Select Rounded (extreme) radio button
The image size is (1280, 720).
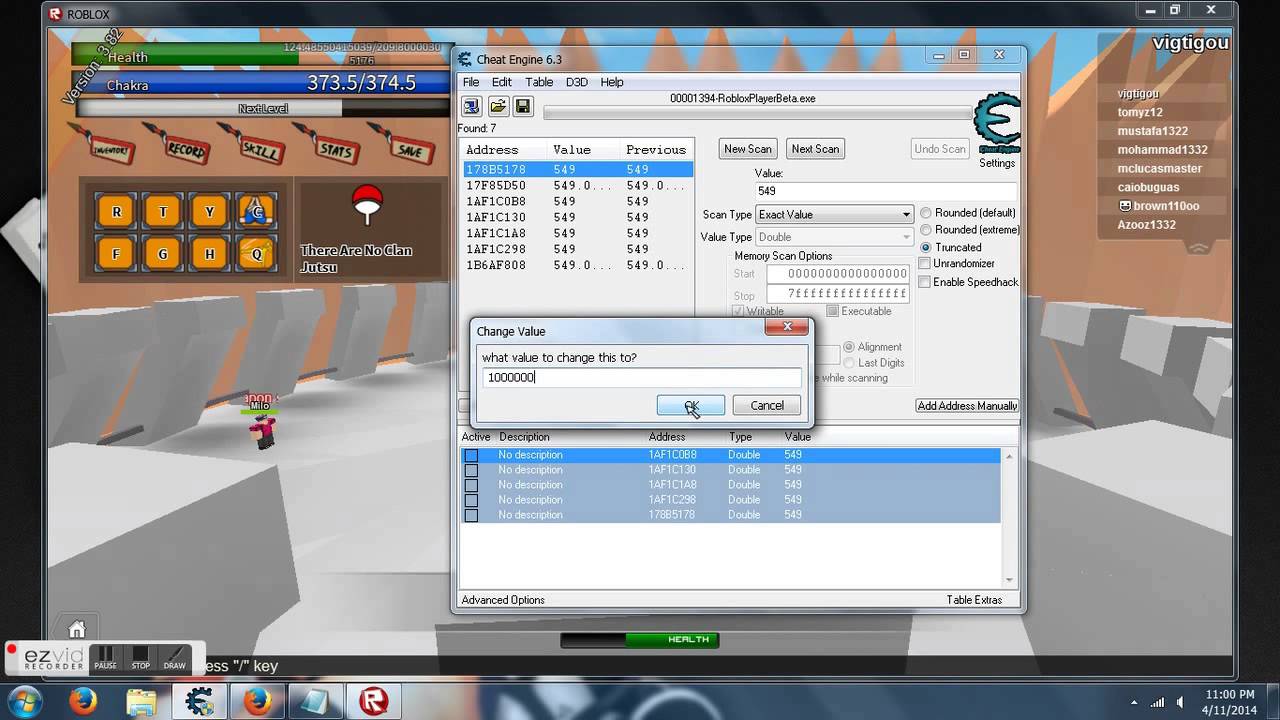click(x=926, y=230)
